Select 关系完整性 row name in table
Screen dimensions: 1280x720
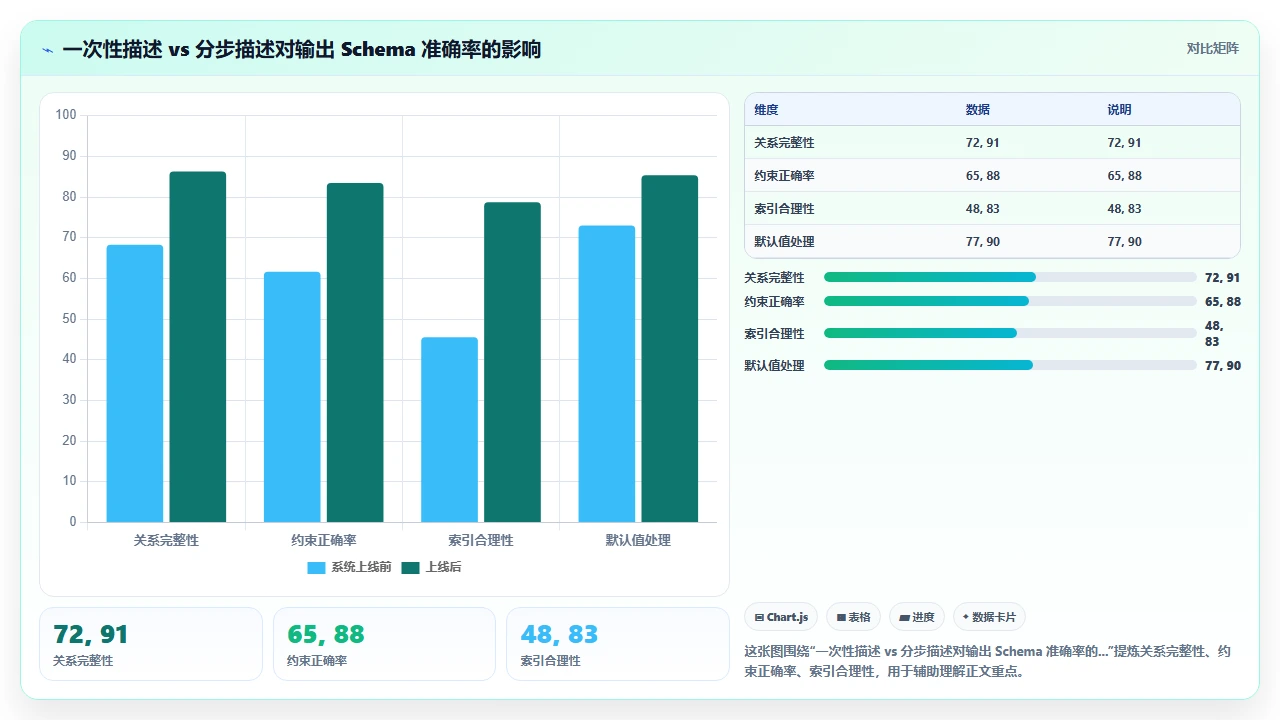point(784,143)
